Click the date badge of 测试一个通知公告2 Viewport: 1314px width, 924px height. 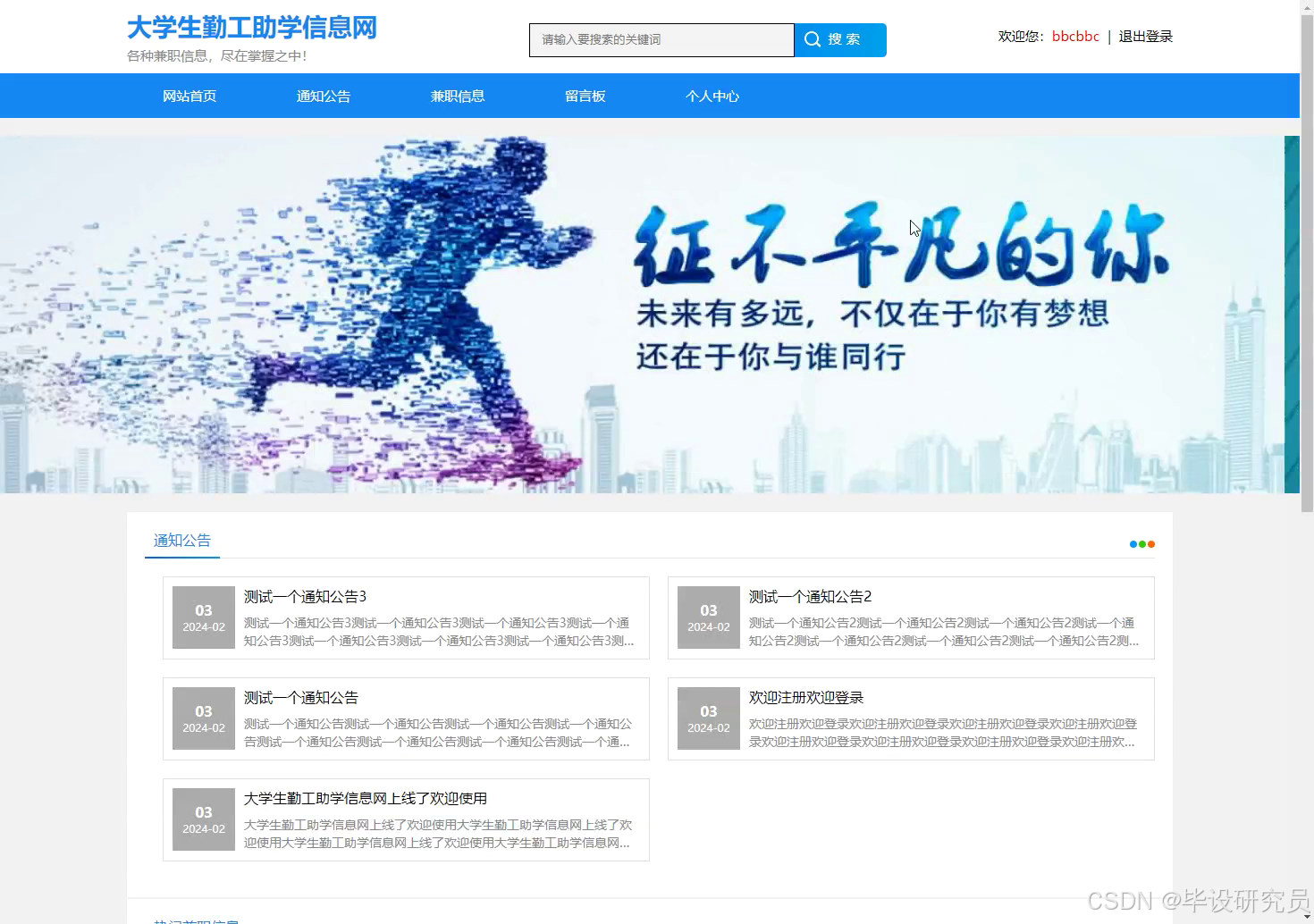709,617
